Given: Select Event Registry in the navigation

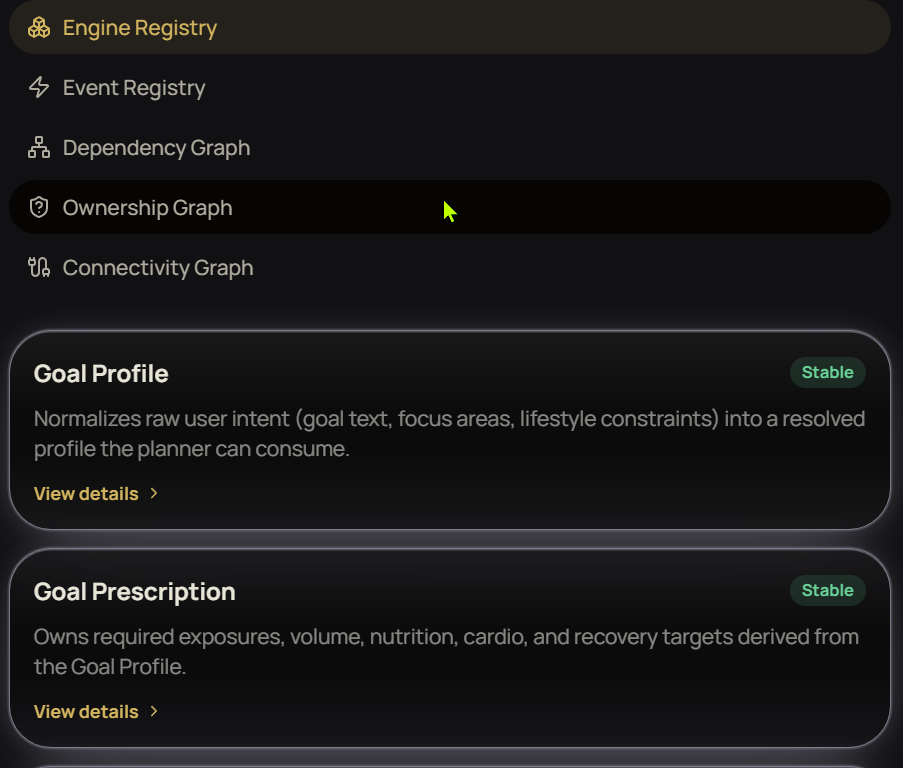Looking at the screenshot, I should pyautogui.click(x=450, y=88).
